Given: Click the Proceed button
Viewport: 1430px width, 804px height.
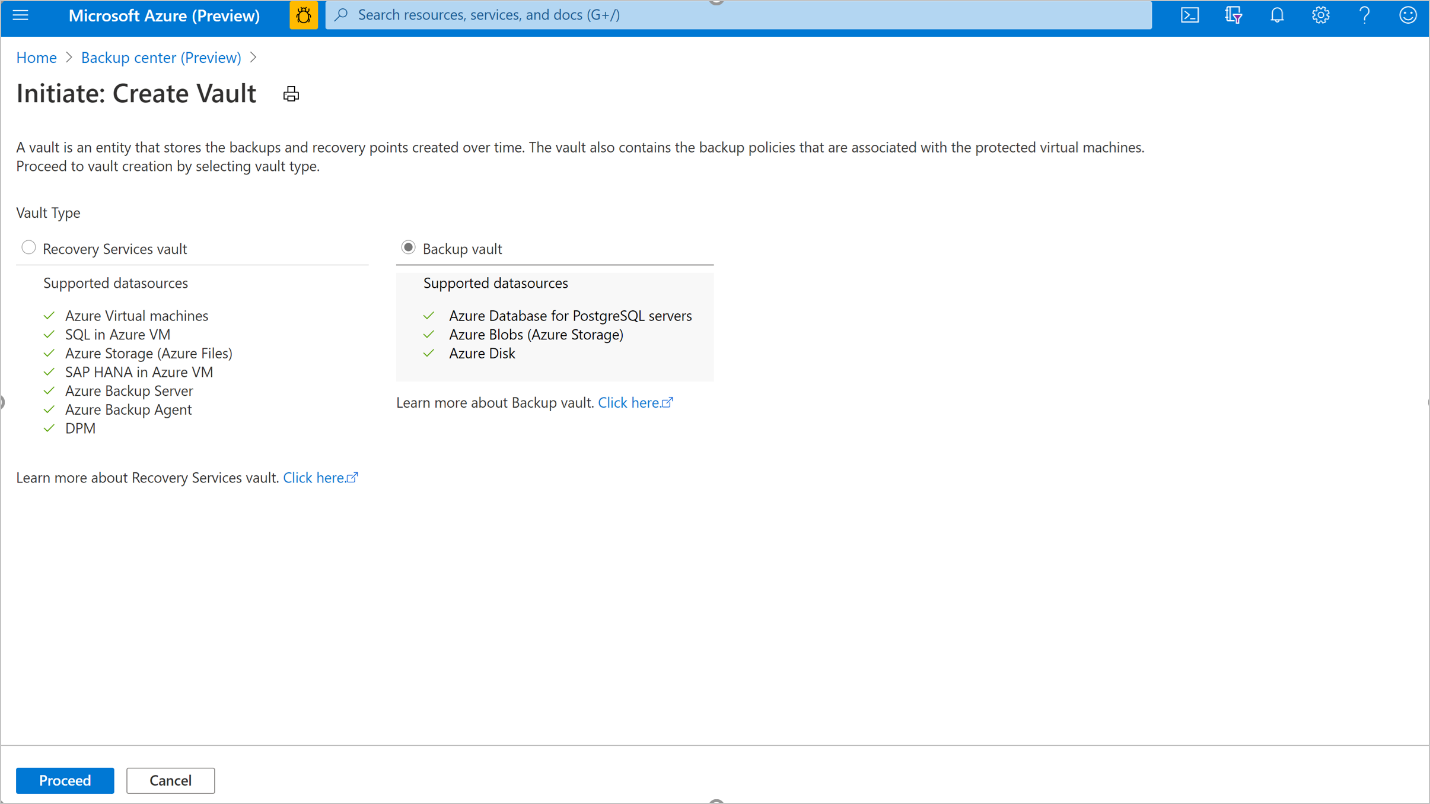Looking at the screenshot, I should click(65, 781).
